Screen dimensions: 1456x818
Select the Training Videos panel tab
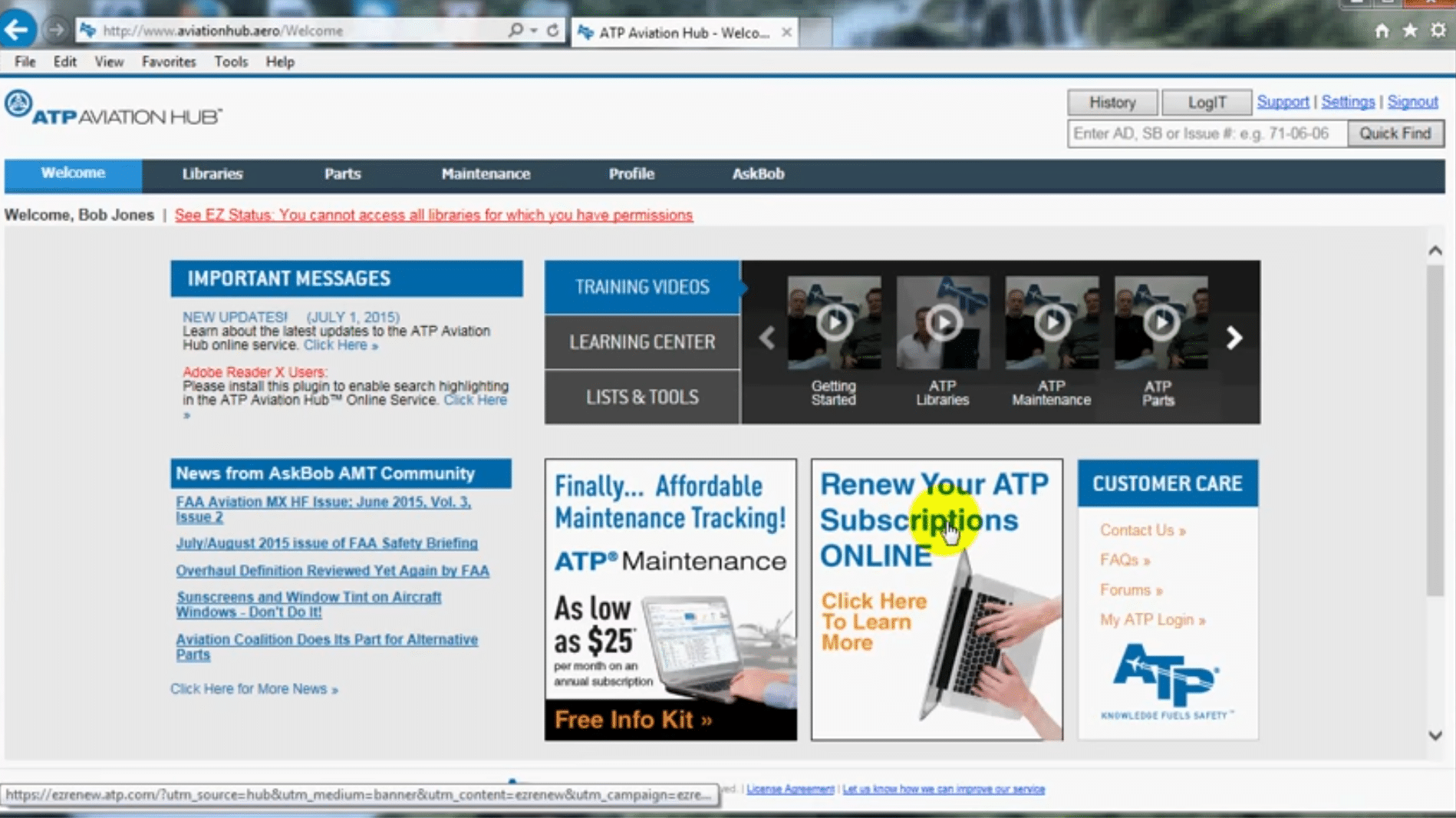(x=642, y=287)
